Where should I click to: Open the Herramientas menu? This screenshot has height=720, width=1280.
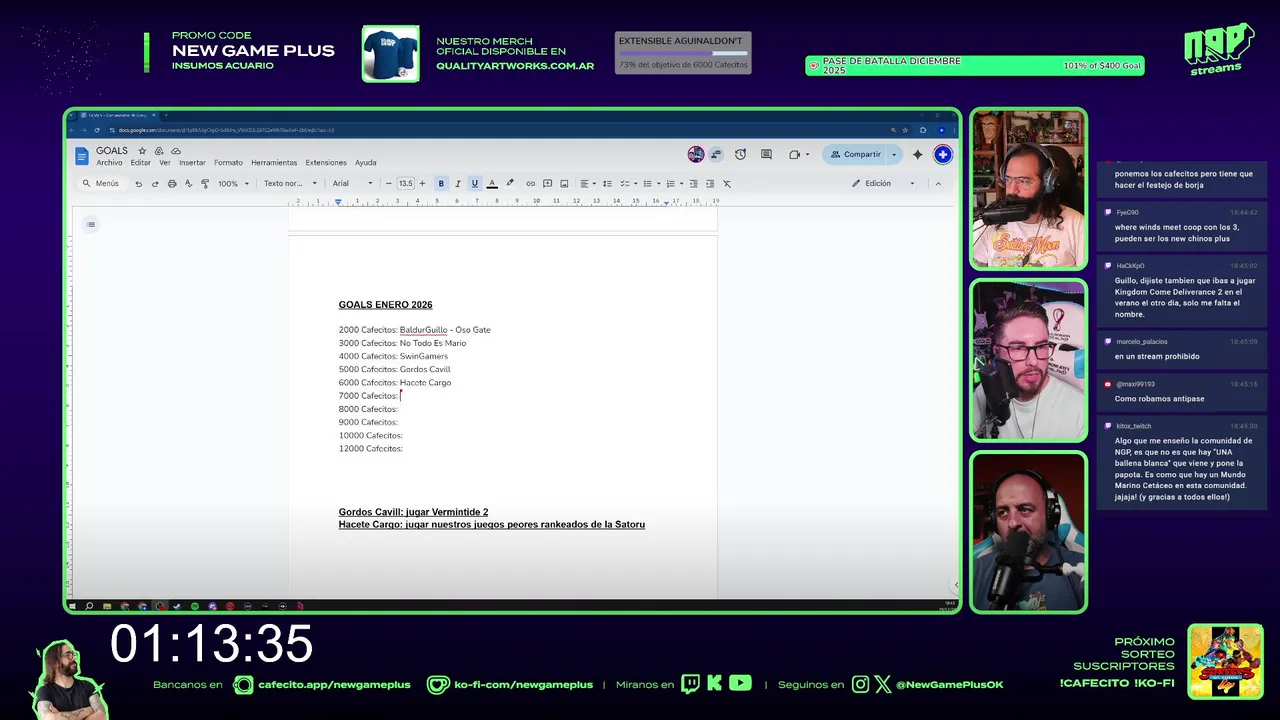[274, 163]
